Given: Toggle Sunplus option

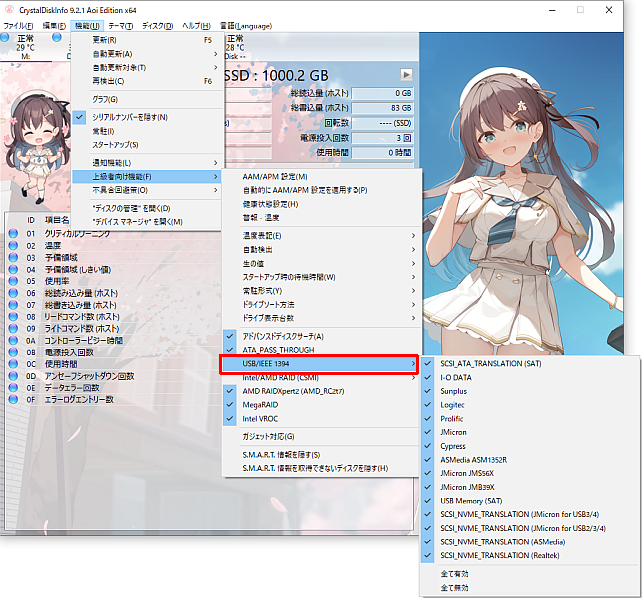Looking at the screenshot, I should [x=530, y=391].
